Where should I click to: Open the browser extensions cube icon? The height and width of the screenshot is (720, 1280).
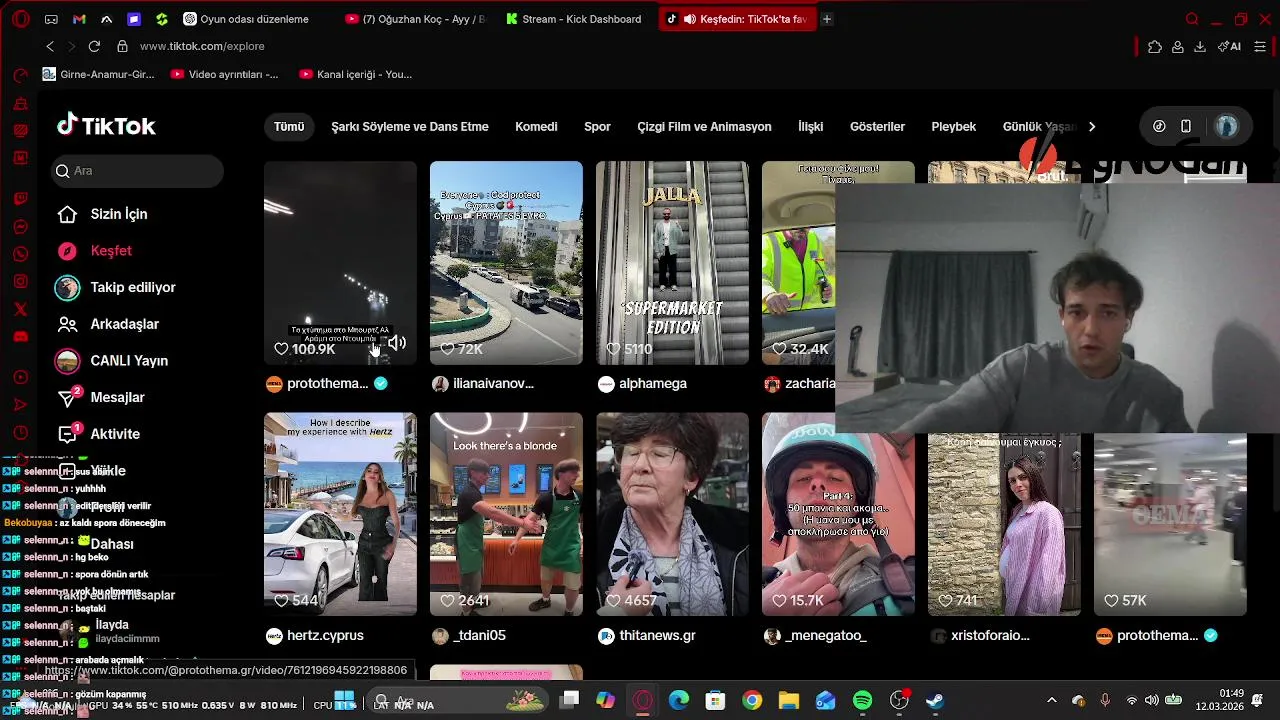tap(1155, 46)
